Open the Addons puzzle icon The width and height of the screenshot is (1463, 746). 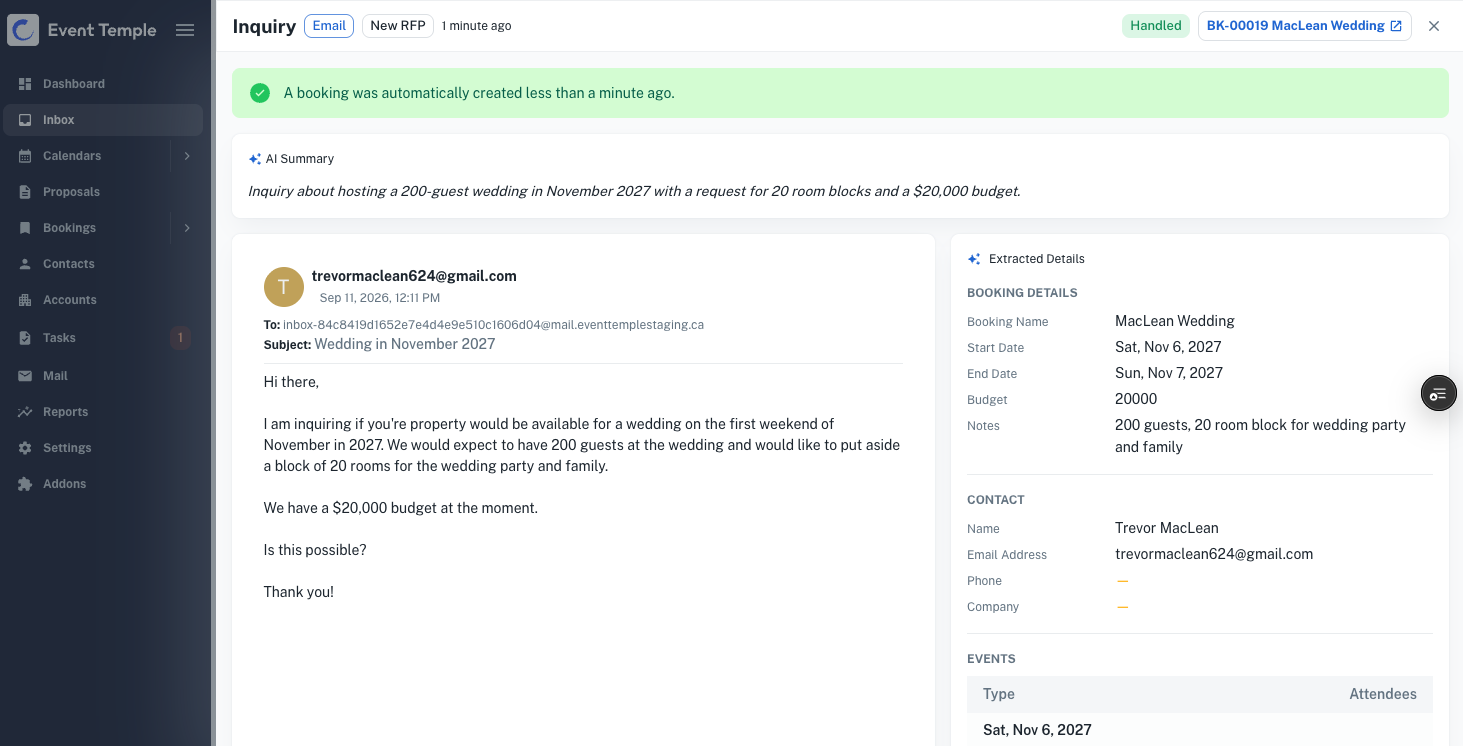pyautogui.click(x=25, y=484)
